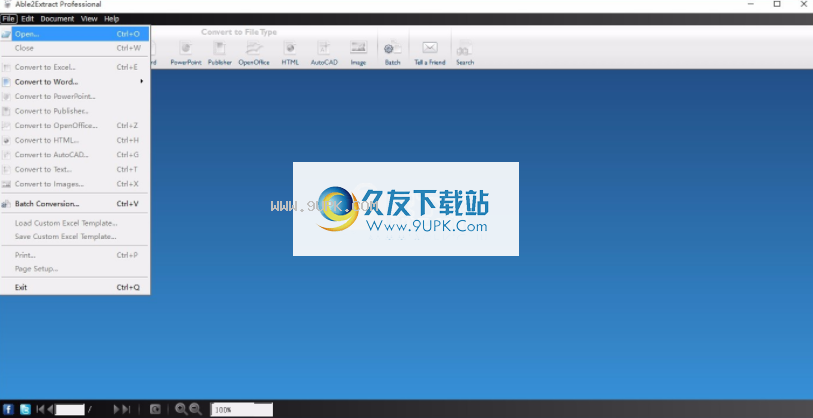Expand the Convert to Word submenu arrow

142,81
